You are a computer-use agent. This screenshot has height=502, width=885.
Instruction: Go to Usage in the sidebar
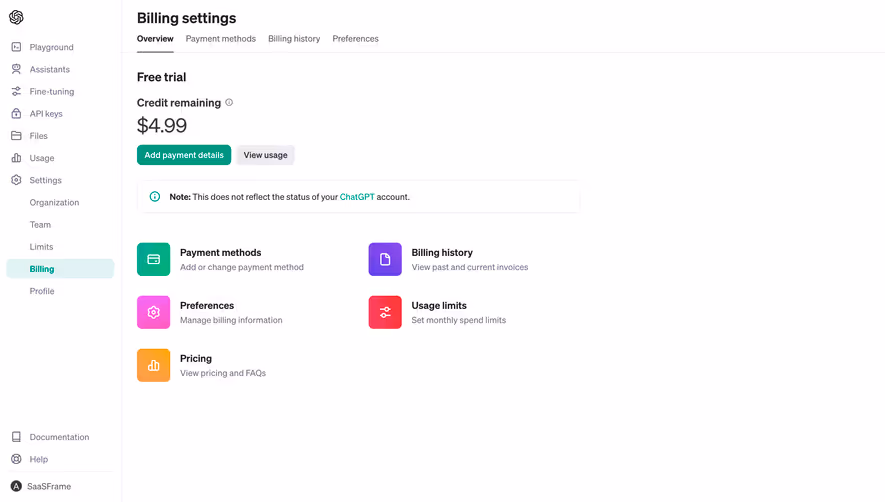(x=42, y=158)
